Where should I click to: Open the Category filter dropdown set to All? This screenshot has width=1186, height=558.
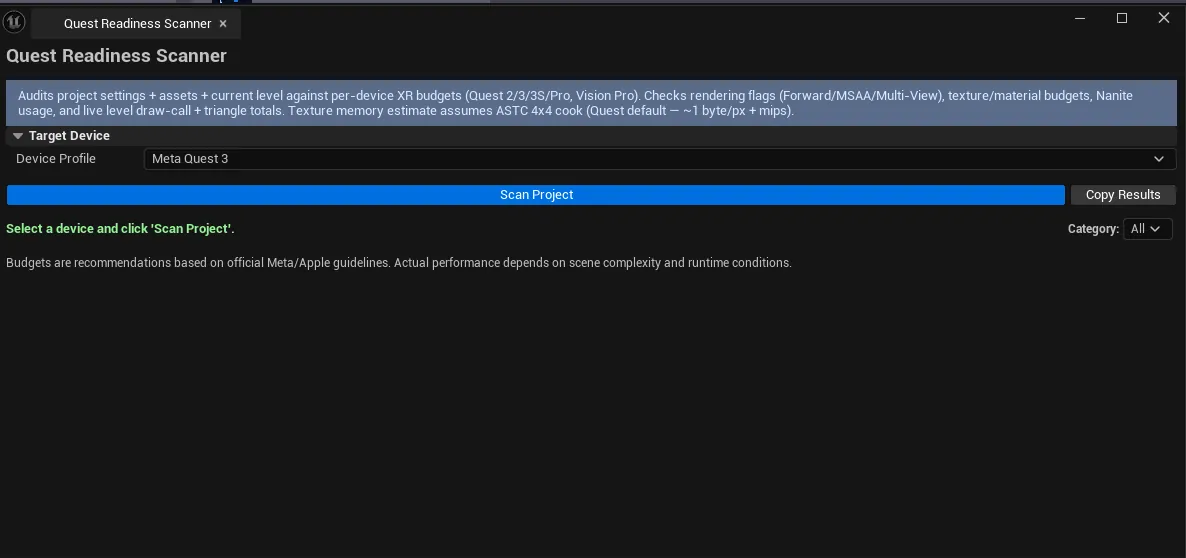[x=1147, y=229]
